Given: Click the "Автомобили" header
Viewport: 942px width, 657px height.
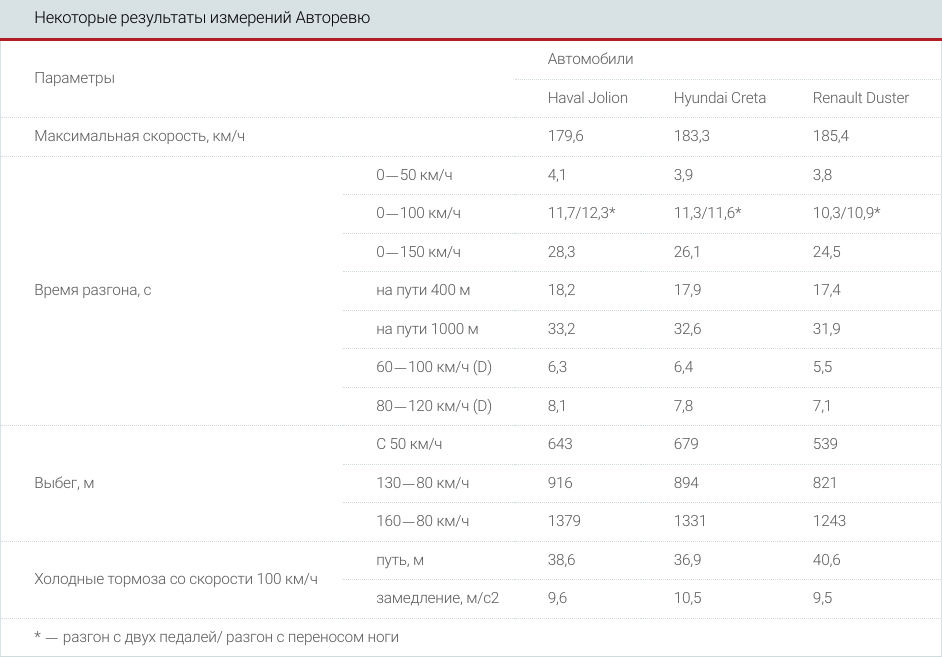Looking at the screenshot, I should coord(590,59).
